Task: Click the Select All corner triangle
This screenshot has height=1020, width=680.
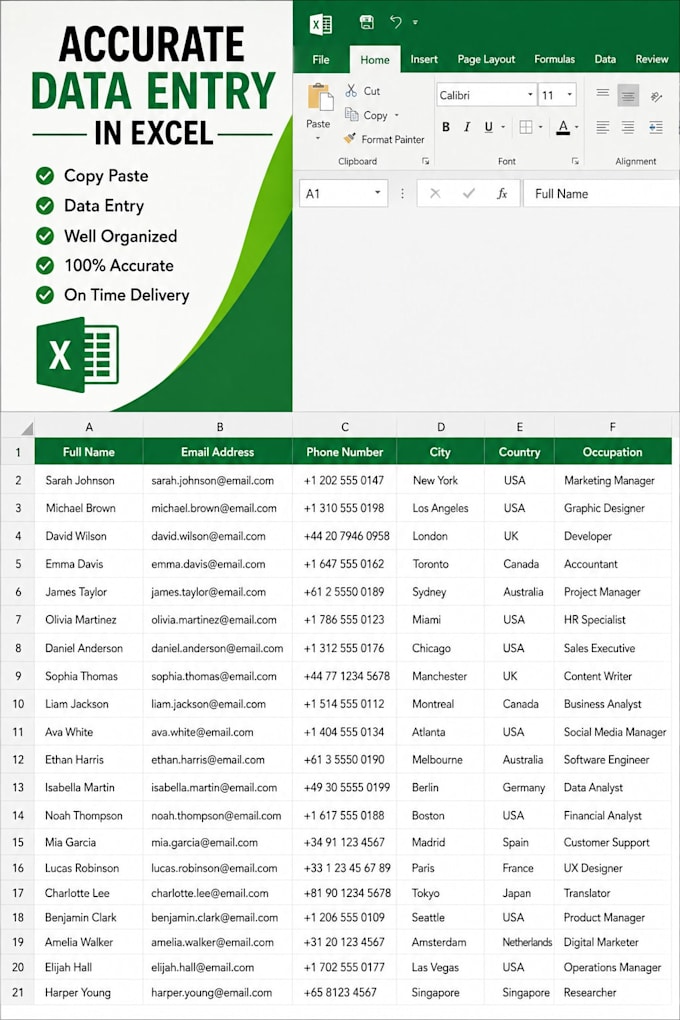Action: pos(27,428)
